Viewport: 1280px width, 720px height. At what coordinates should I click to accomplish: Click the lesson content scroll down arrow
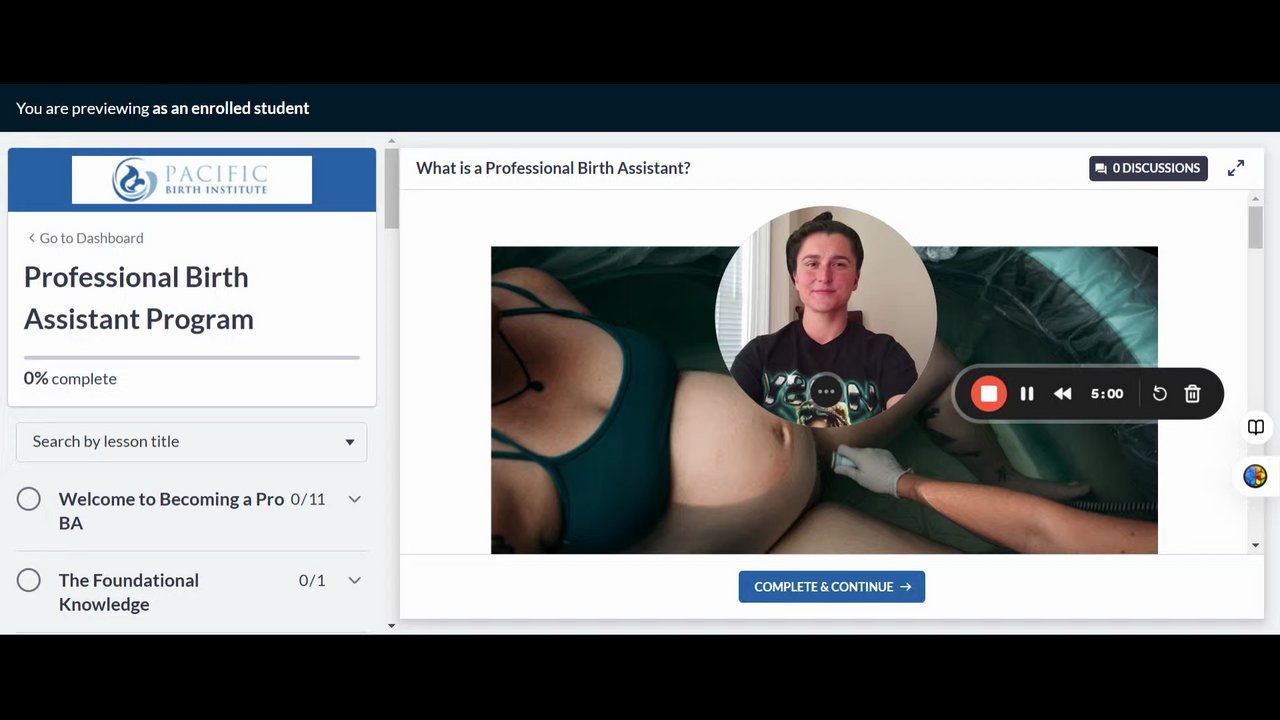click(x=1256, y=545)
